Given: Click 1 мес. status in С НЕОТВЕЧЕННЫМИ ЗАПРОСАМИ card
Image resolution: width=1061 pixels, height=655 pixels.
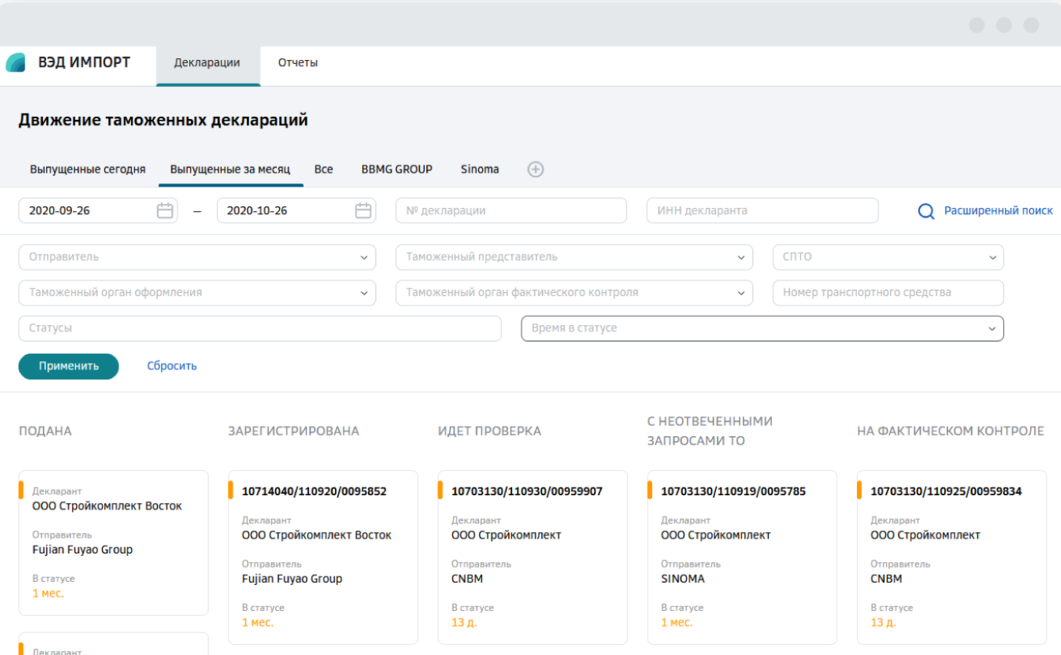Looking at the screenshot, I should click(x=677, y=623).
